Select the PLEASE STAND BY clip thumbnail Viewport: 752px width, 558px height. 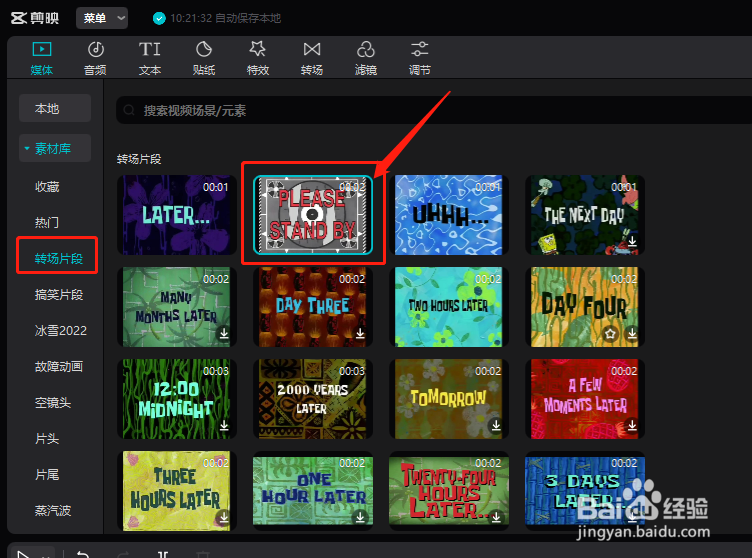pos(313,215)
